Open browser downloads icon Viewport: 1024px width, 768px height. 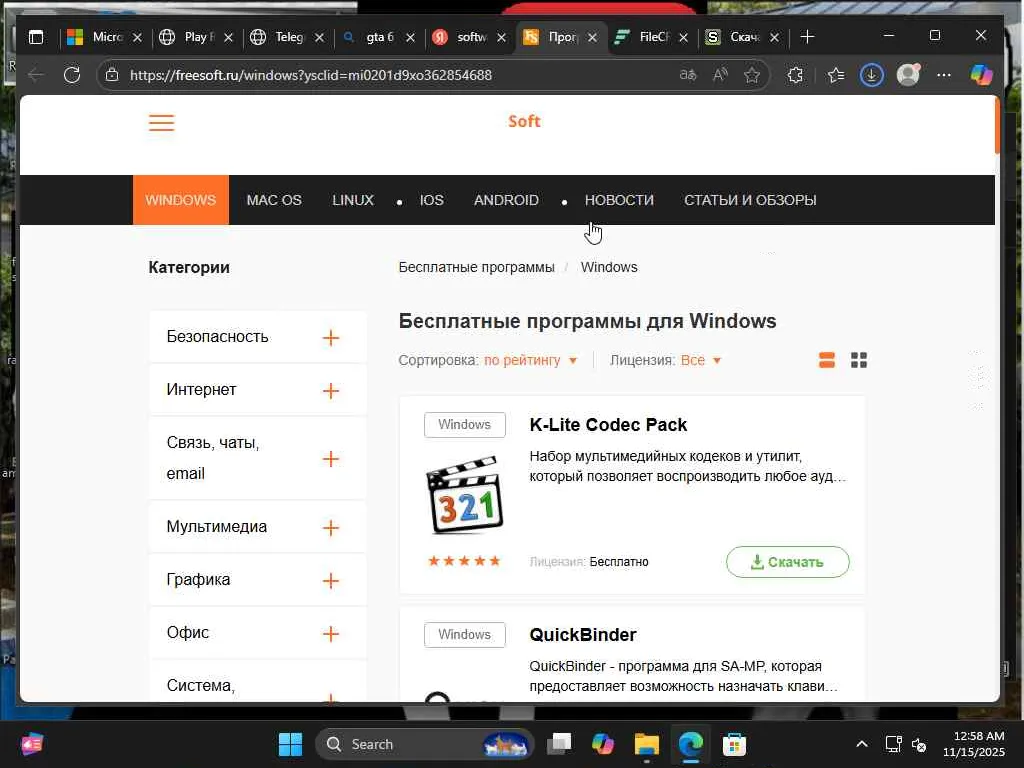click(x=871, y=75)
